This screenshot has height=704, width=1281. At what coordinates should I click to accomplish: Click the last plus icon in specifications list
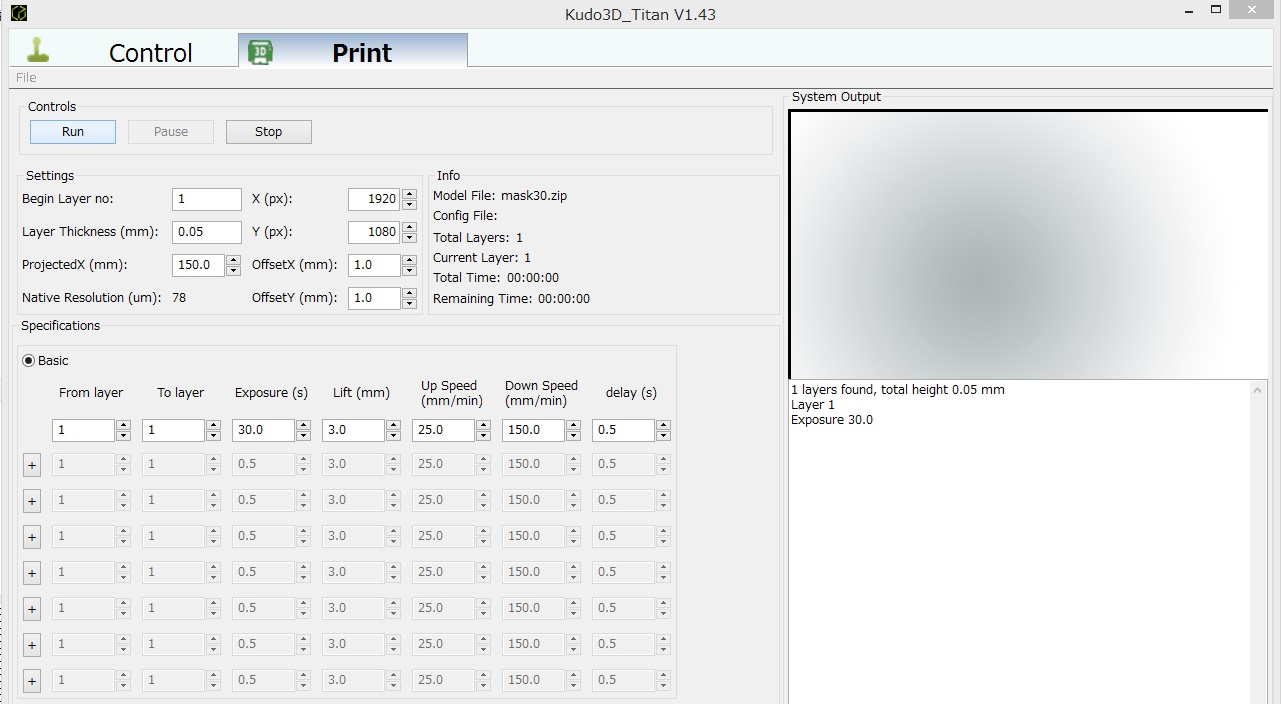[x=31, y=681]
